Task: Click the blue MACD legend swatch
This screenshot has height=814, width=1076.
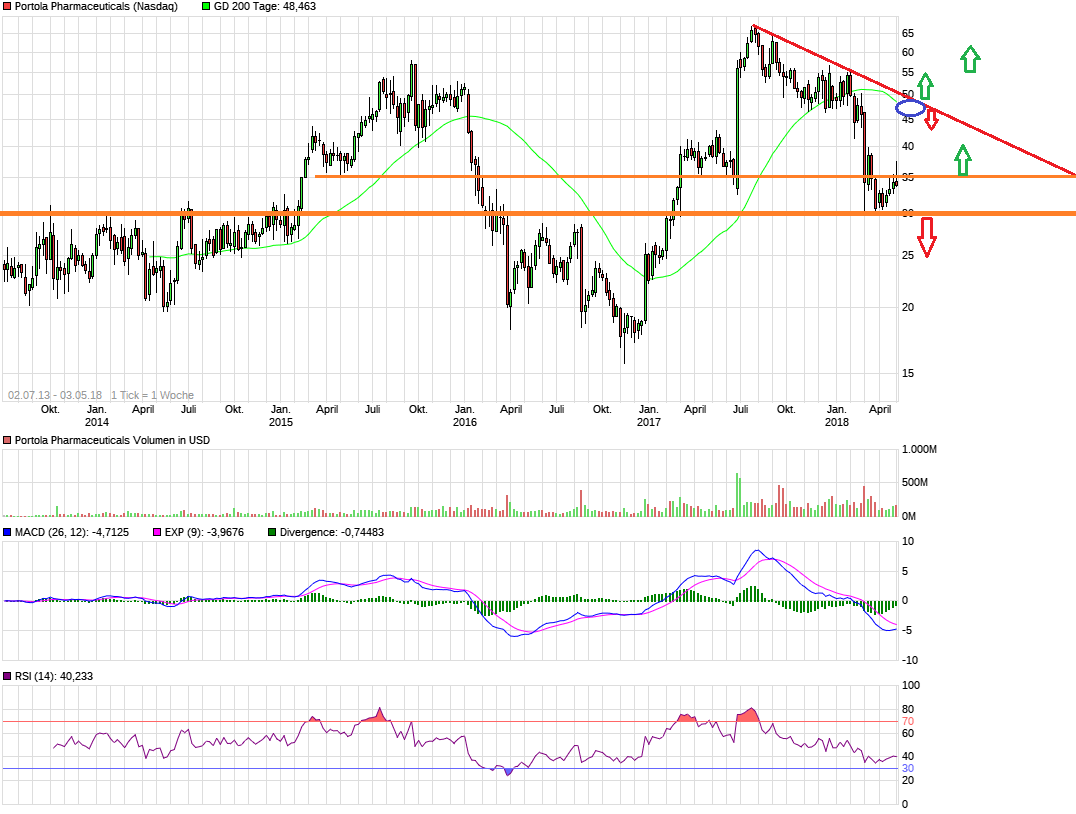Action: [7, 532]
